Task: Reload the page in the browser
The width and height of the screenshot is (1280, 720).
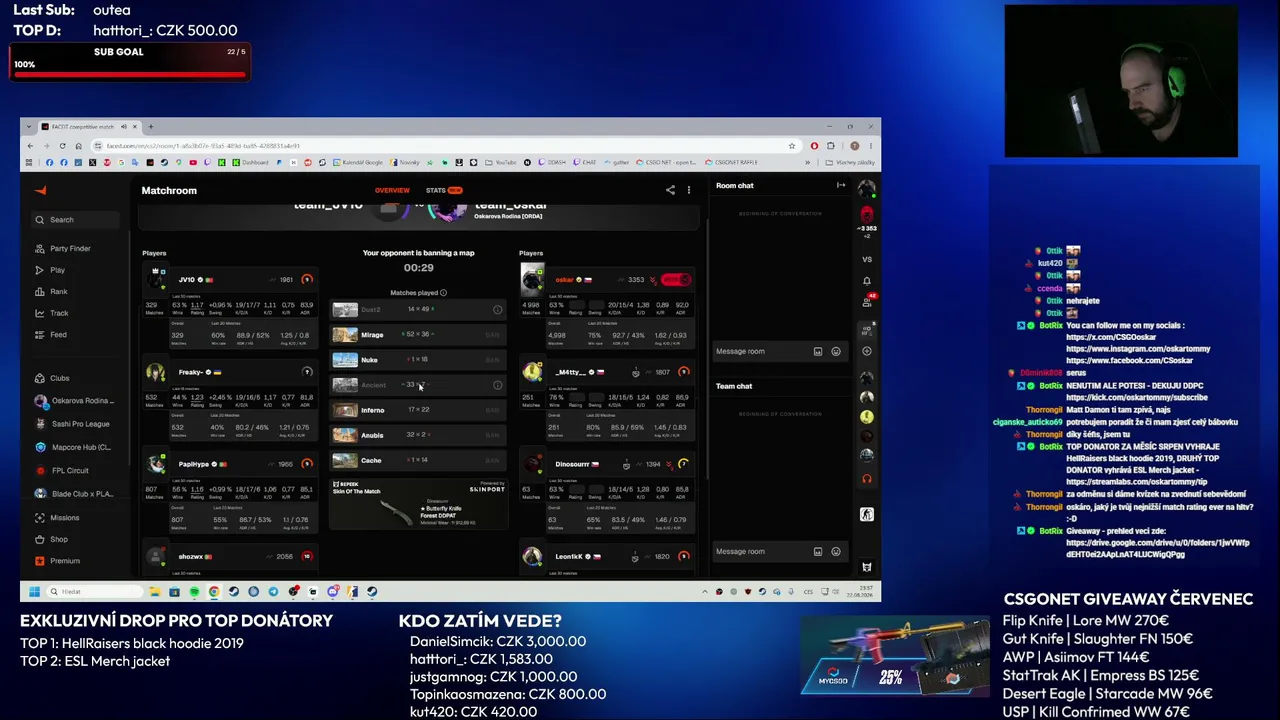Action: [62, 146]
